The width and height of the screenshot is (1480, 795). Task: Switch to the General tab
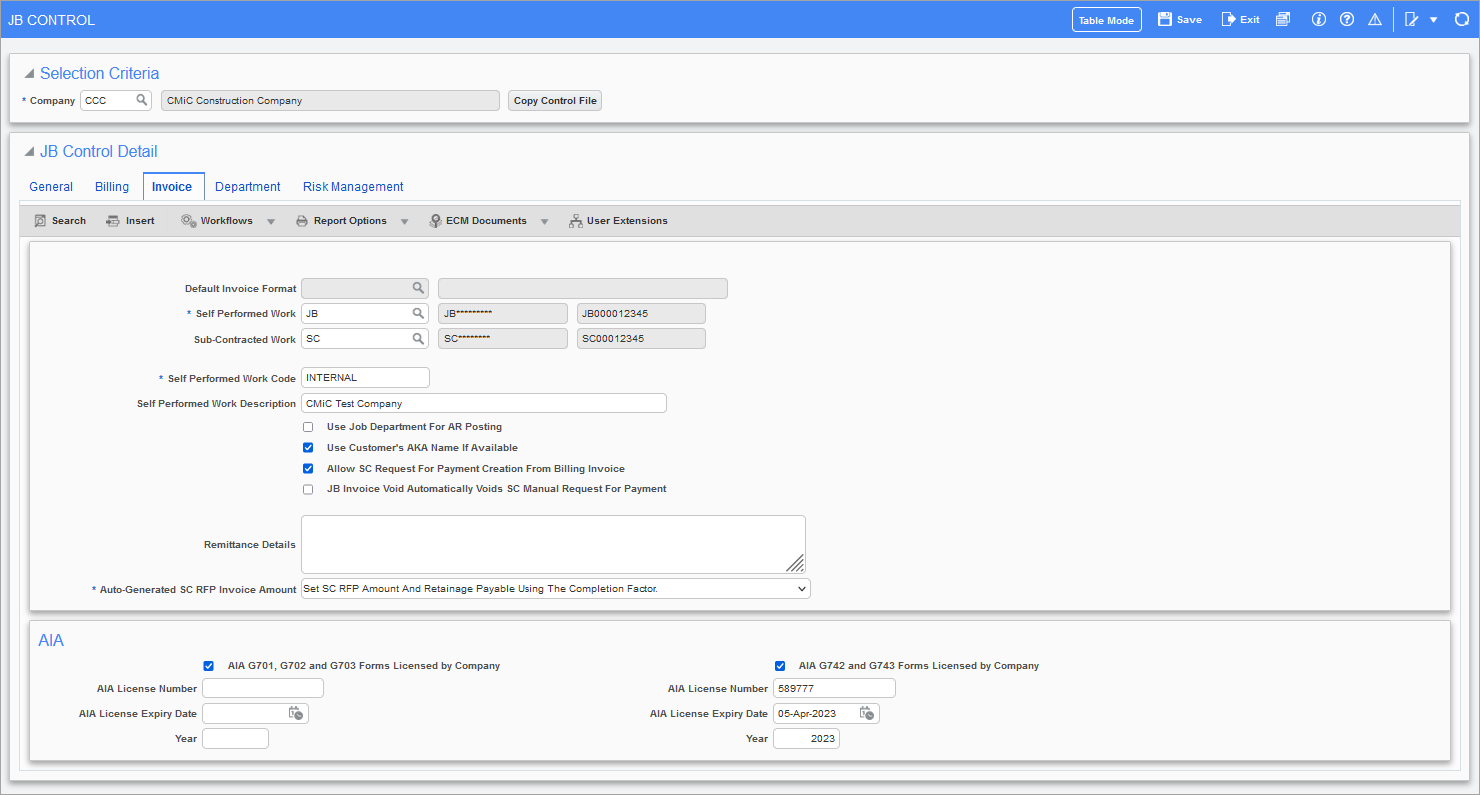point(51,187)
